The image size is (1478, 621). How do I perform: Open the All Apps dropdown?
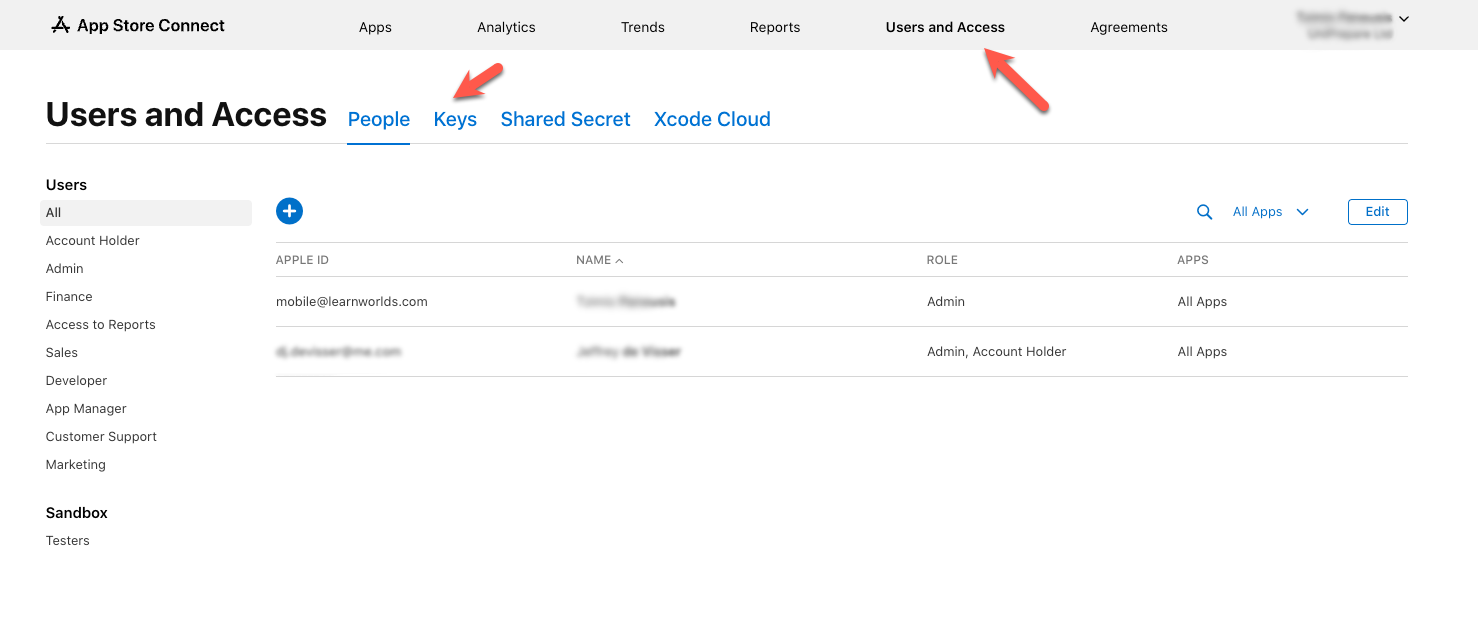1268,211
